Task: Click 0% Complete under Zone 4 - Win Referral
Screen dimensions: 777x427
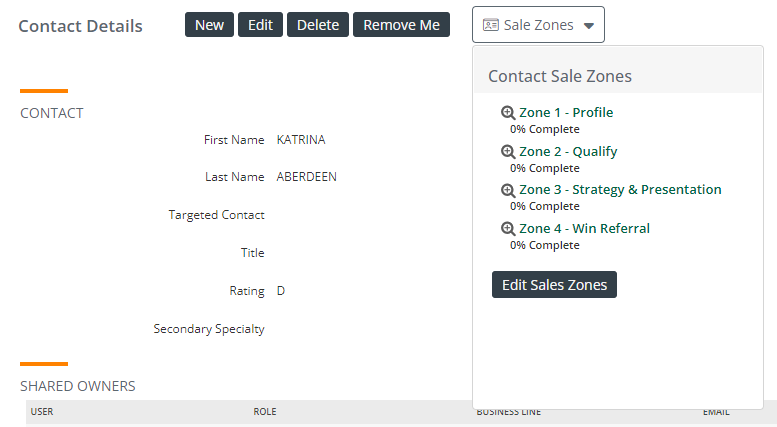Action: point(545,245)
